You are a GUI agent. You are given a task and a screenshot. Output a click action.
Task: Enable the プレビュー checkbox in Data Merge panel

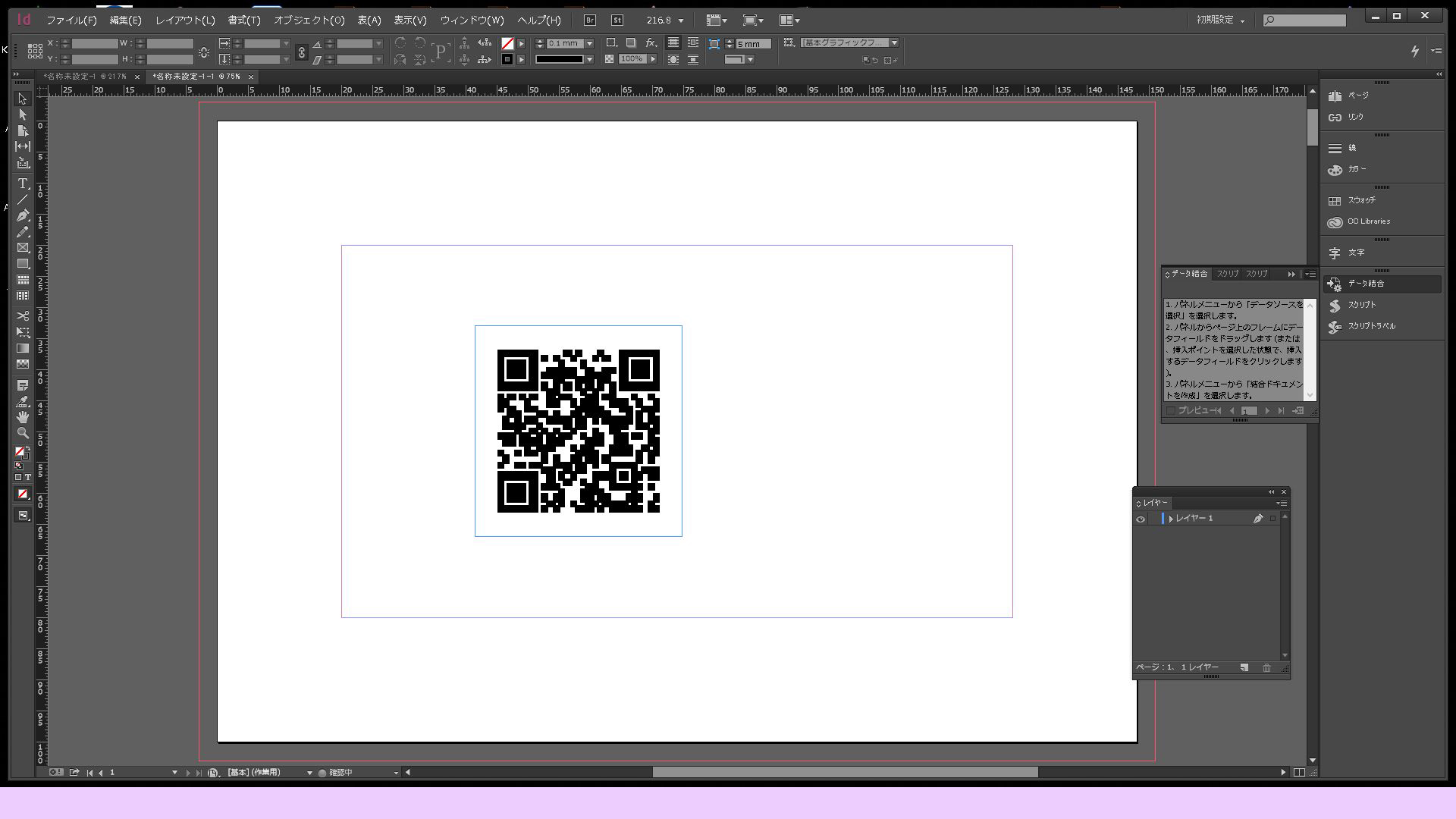(x=1171, y=410)
